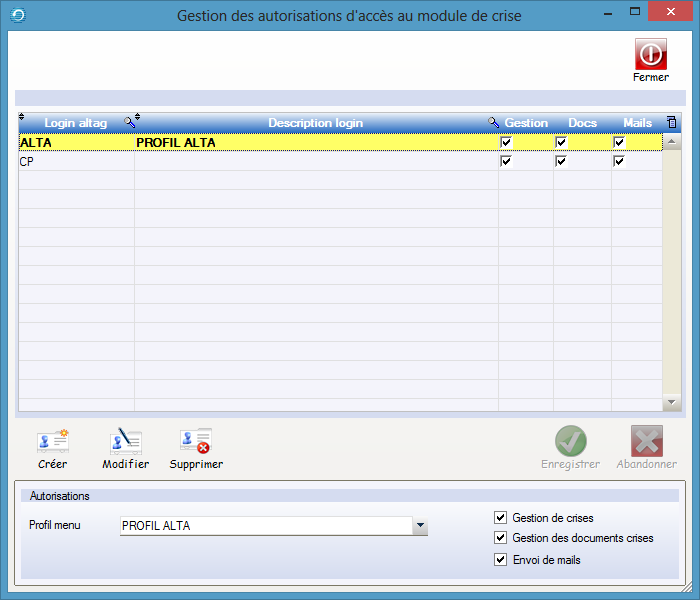Click sort arrows on Login altag column
The image size is (700, 600).
[22, 119]
